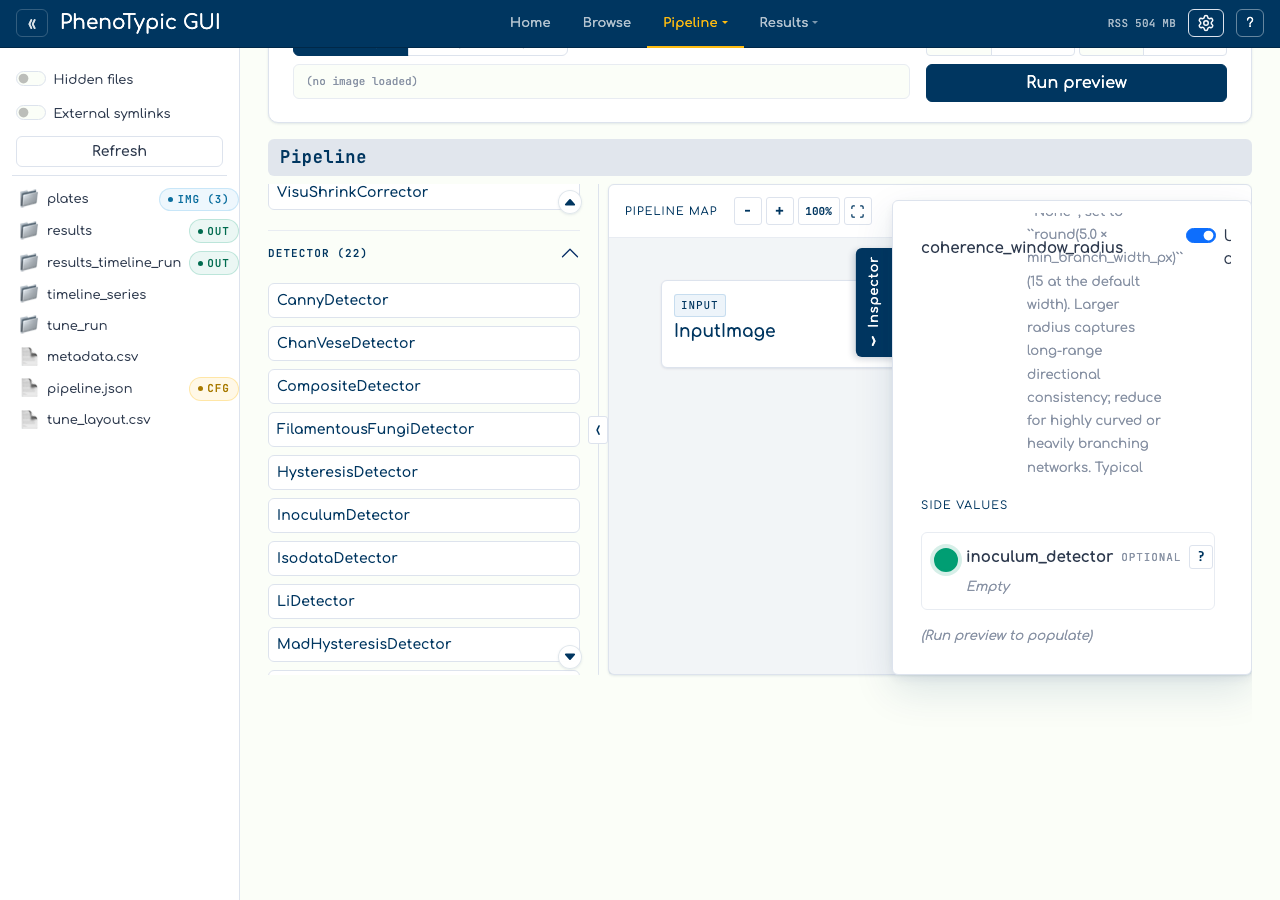
Task: Select CannyDetector from the list
Action: click(x=424, y=300)
